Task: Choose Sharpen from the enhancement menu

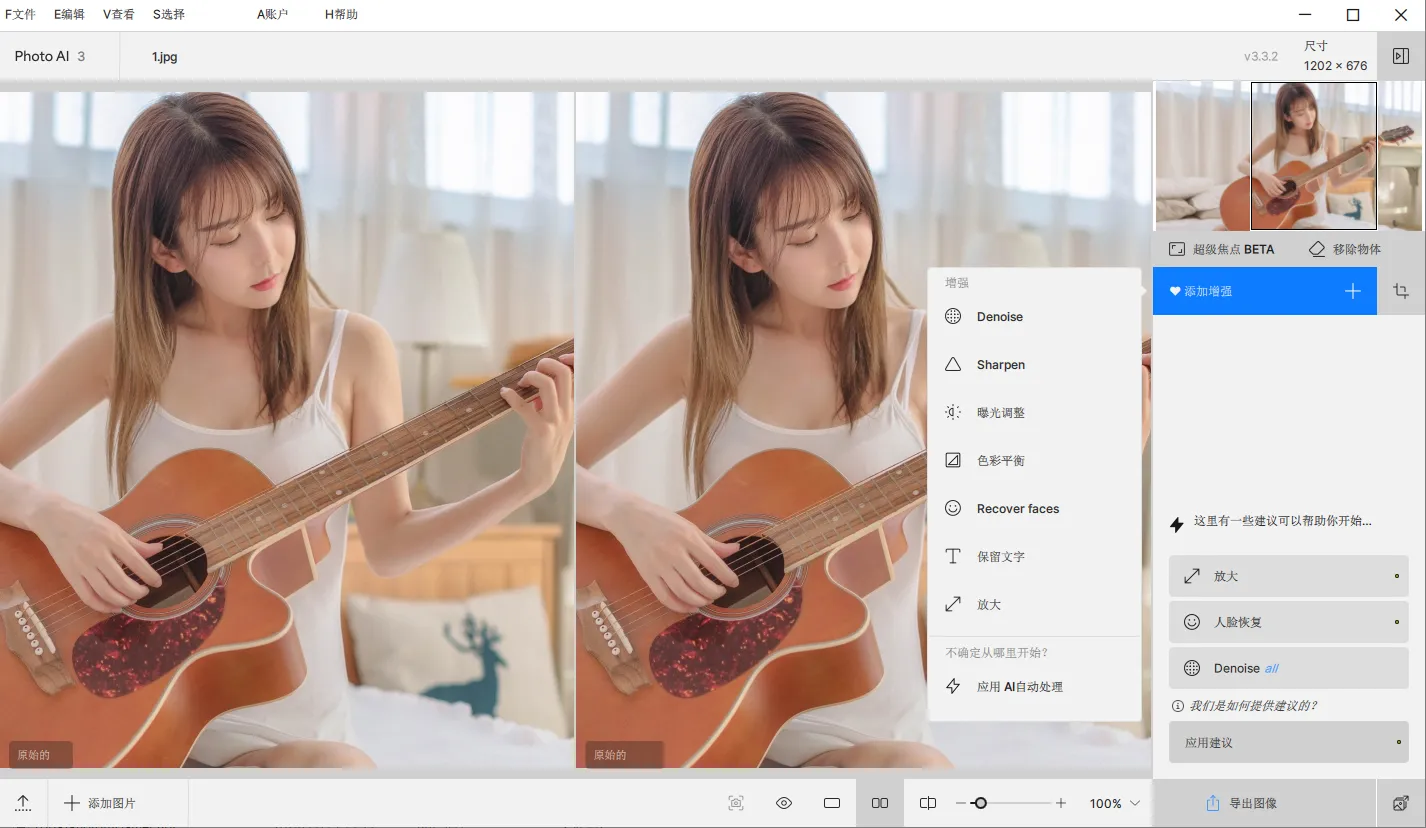Action: 1035,365
